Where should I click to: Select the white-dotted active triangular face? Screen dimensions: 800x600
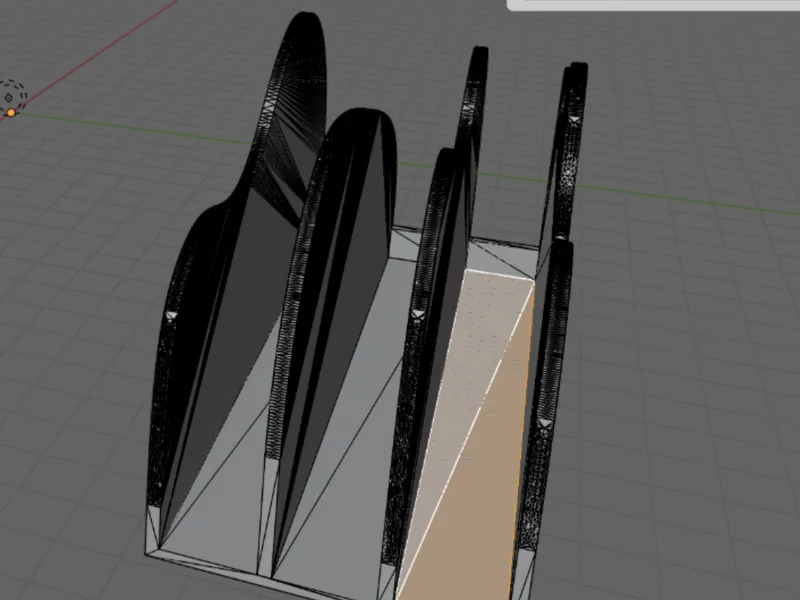(467, 378)
